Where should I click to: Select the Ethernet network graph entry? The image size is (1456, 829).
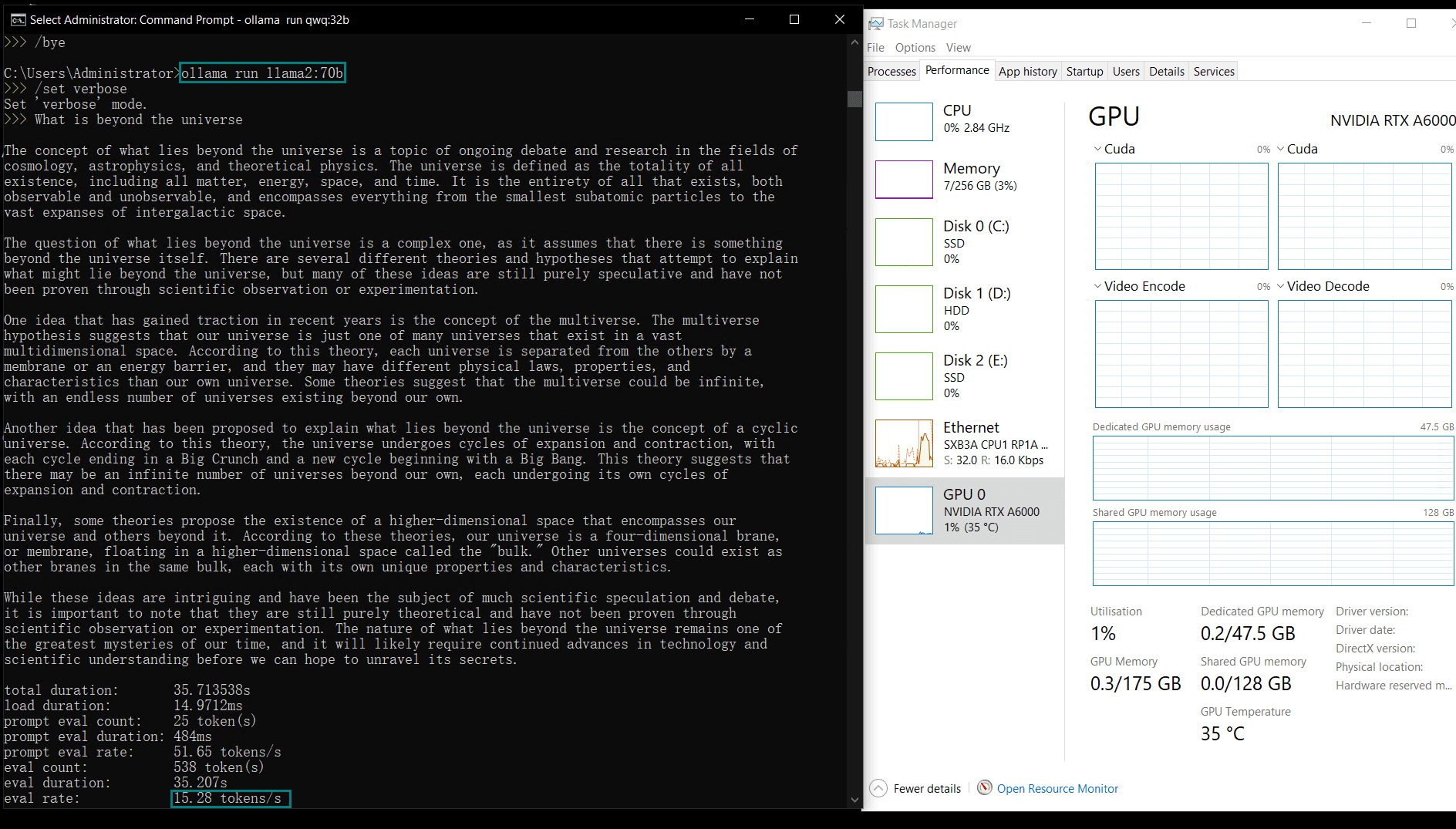pyautogui.click(x=964, y=443)
